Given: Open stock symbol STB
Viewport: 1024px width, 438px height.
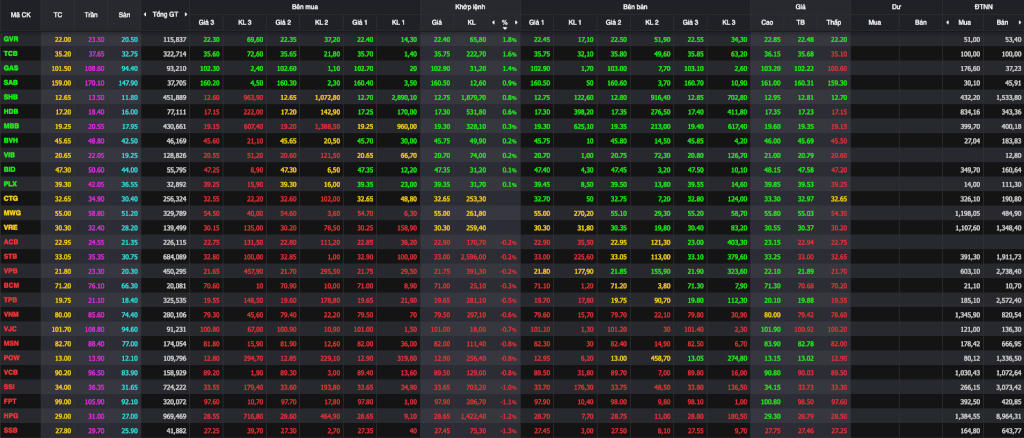Looking at the screenshot, I should (x=10, y=255).
